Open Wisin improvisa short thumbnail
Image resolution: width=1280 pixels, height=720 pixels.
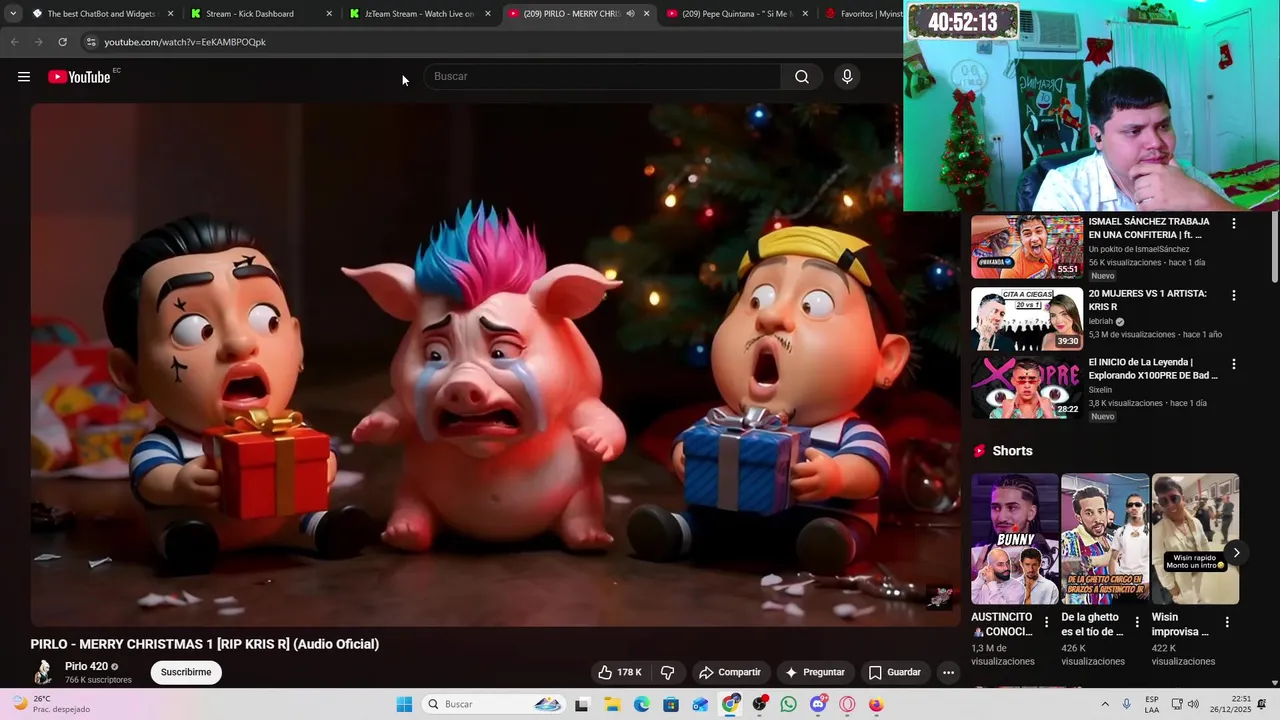pyautogui.click(x=1195, y=539)
